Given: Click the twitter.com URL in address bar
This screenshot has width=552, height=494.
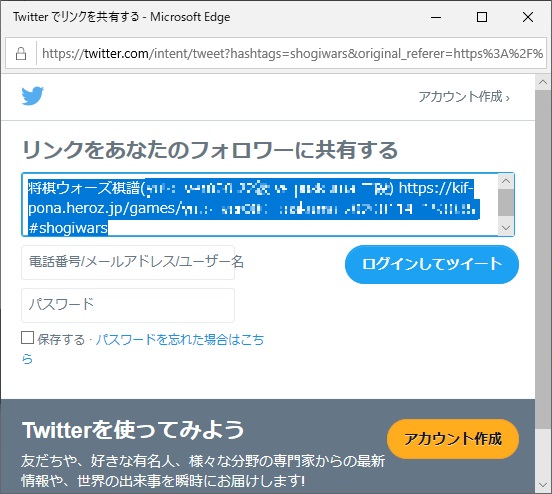Looking at the screenshot, I should 292,54.
